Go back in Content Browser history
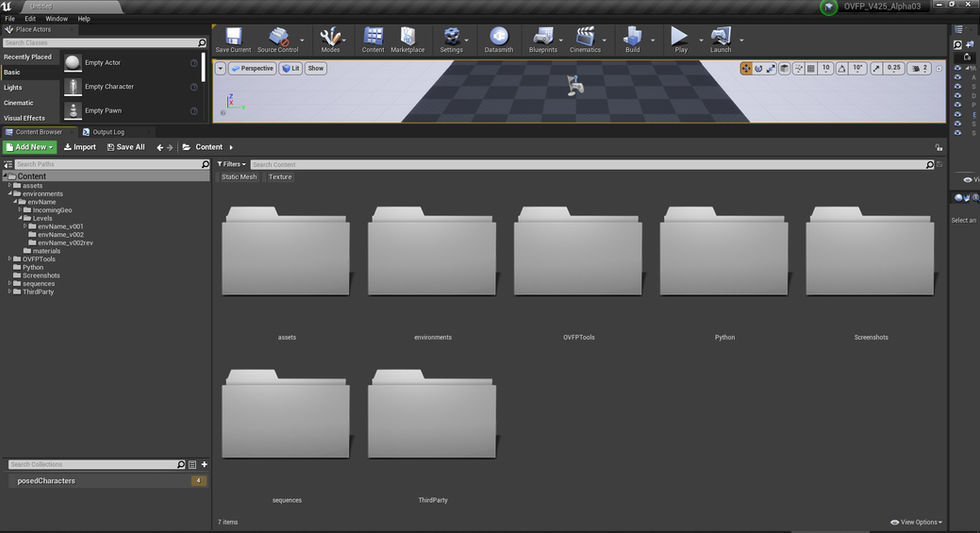Image resolution: width=980 pixels, height=533 pixels. click(x=160, y=147)
